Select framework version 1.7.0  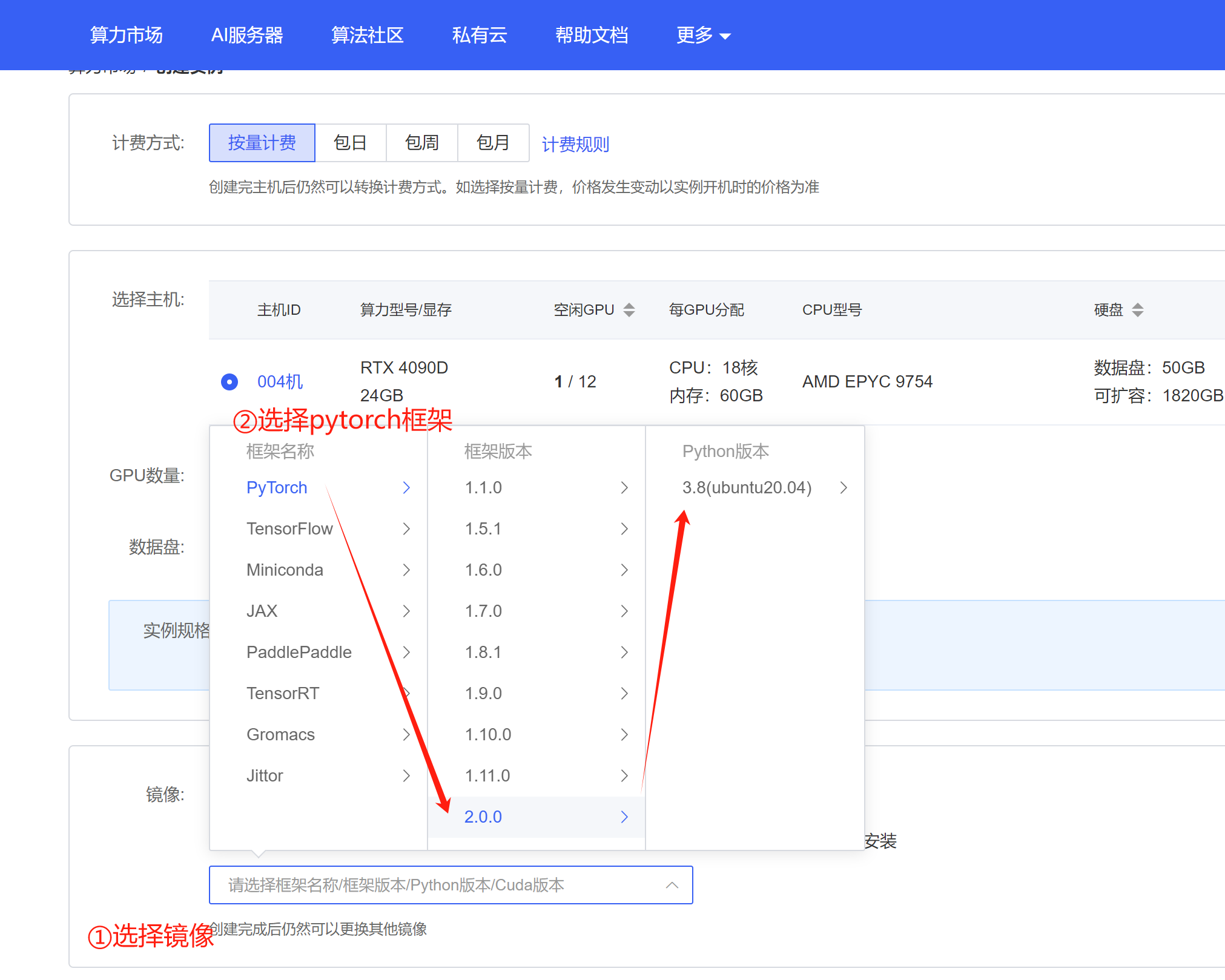pos(537,611)
